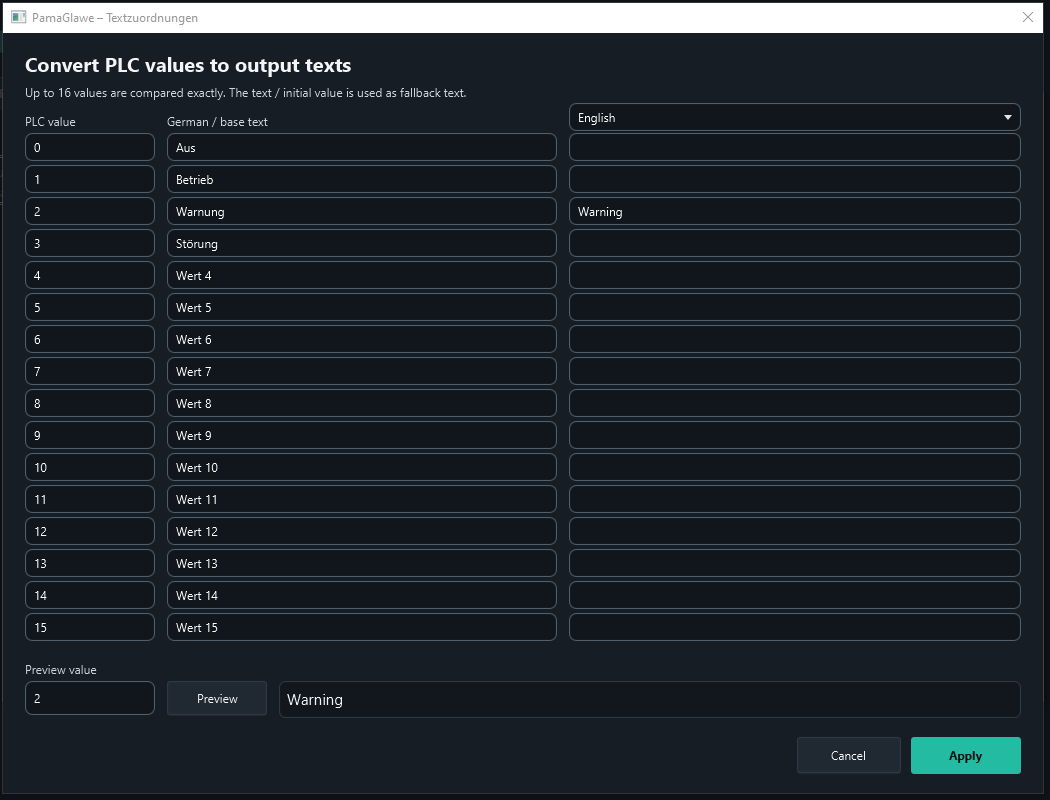
Task: Edit the German base text 'Betrieb'
Action: 362,179
